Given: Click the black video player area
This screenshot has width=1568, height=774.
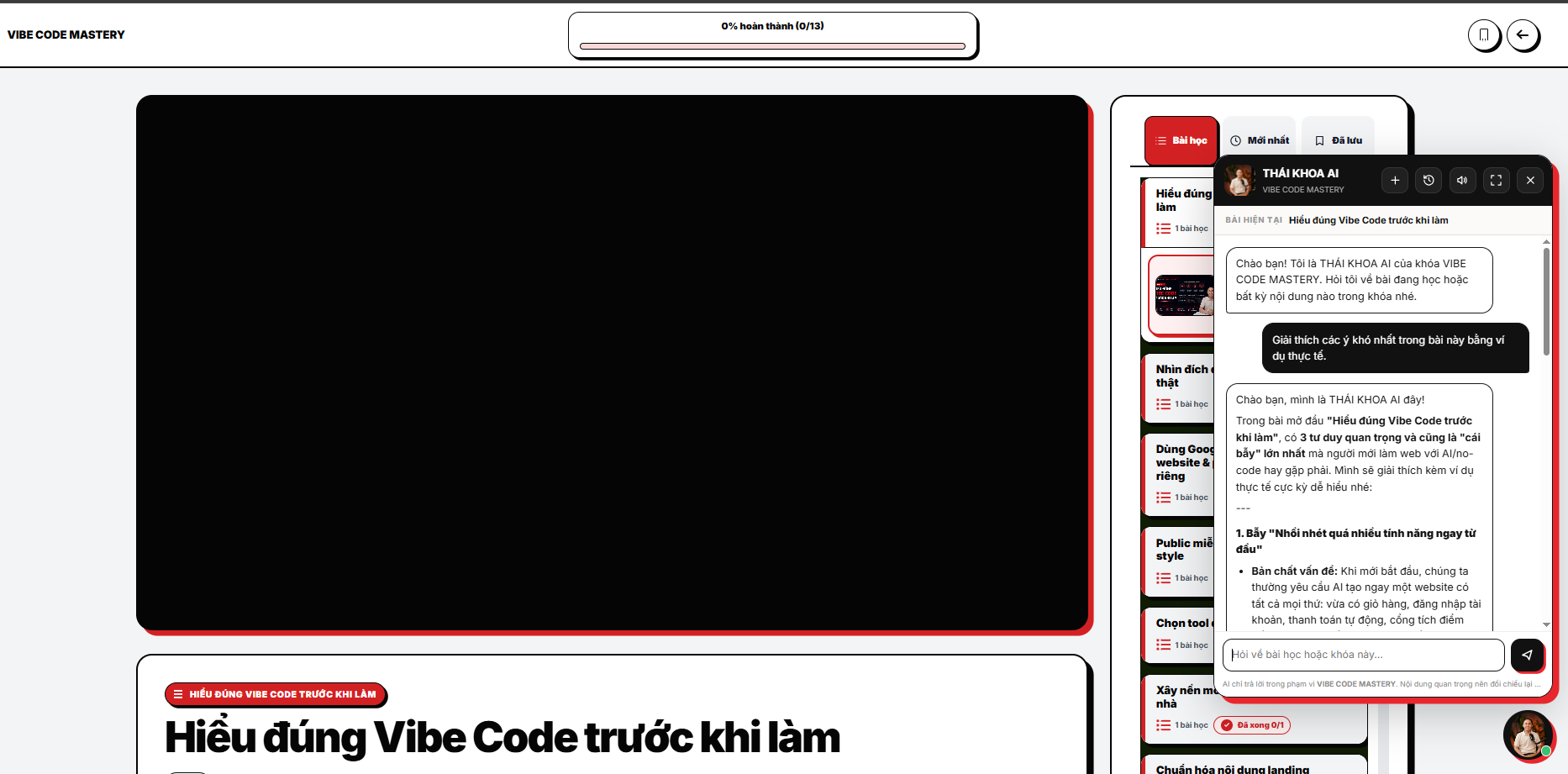Looking at the screenshot, I should (612, 362).
